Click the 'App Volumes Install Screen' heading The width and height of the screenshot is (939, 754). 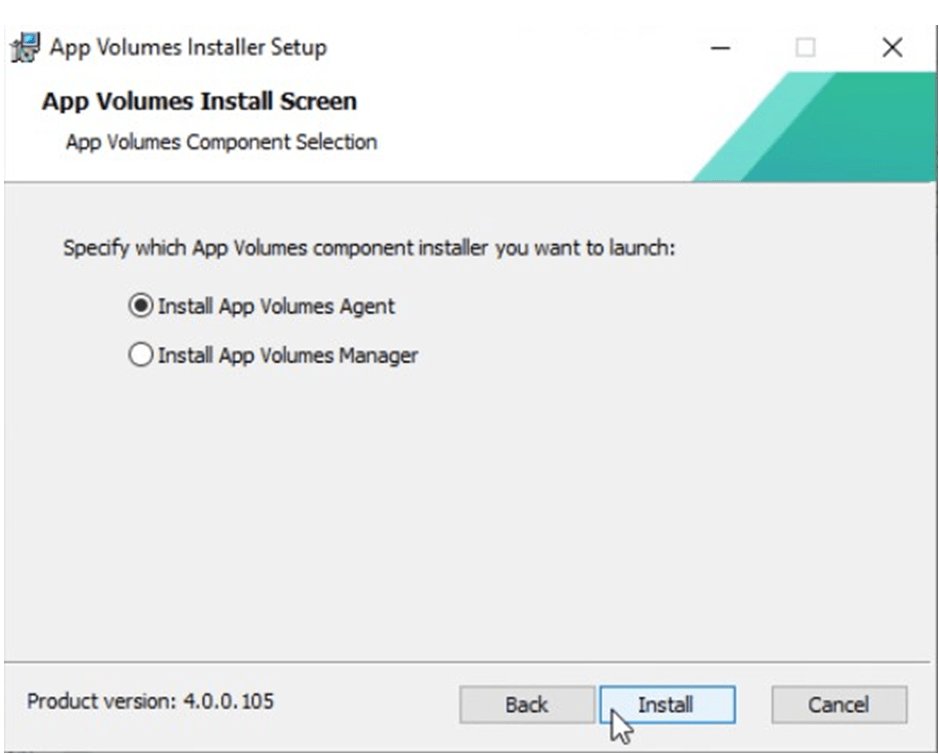[199, 101]
